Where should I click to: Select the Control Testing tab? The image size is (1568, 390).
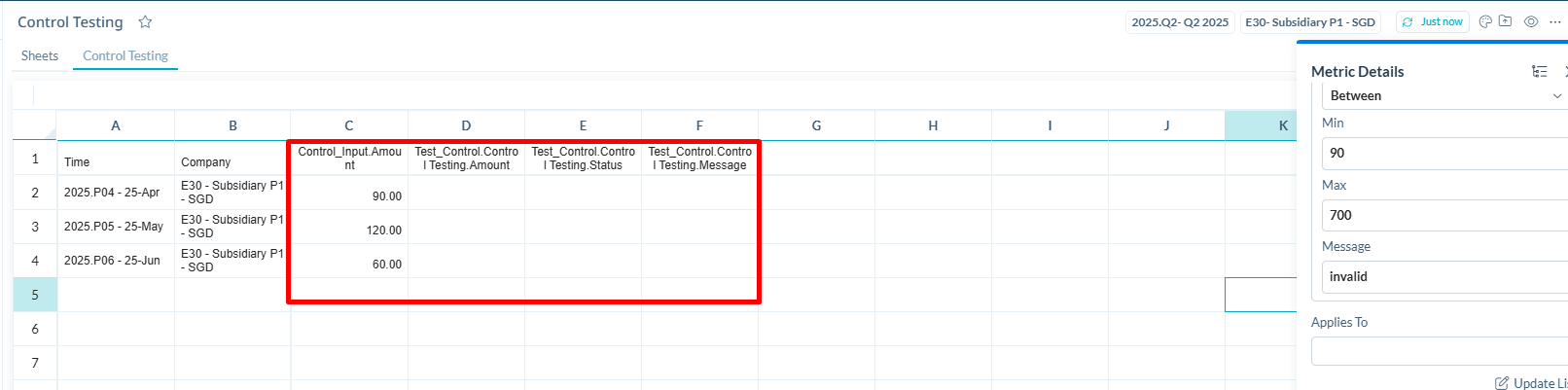(125, 55)
